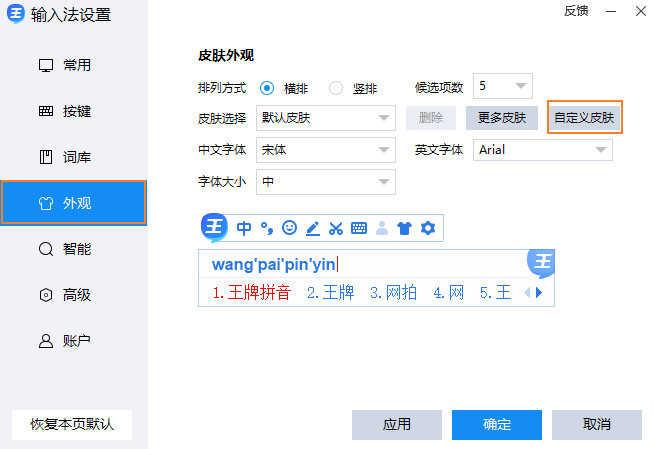Choose candidate 1. 王牌拼音

click(252, 293)
